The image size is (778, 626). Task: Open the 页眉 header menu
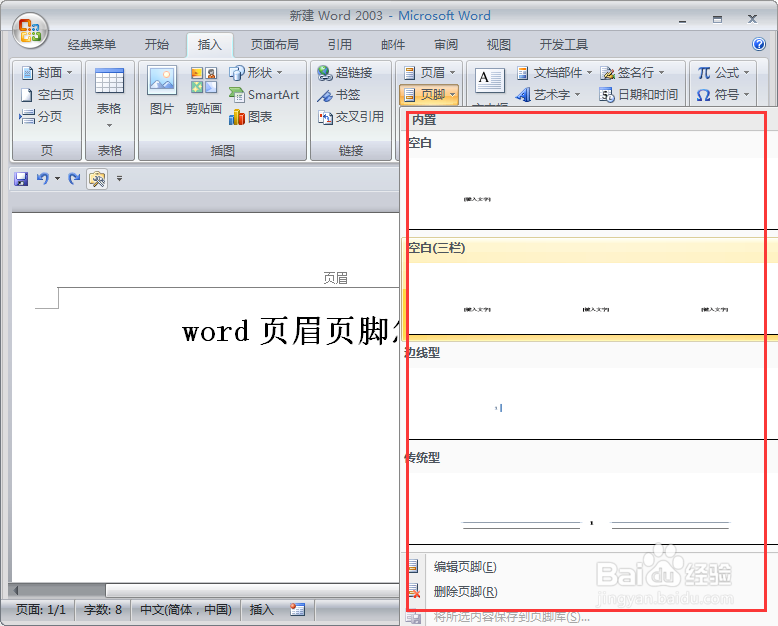coord(430,73)
